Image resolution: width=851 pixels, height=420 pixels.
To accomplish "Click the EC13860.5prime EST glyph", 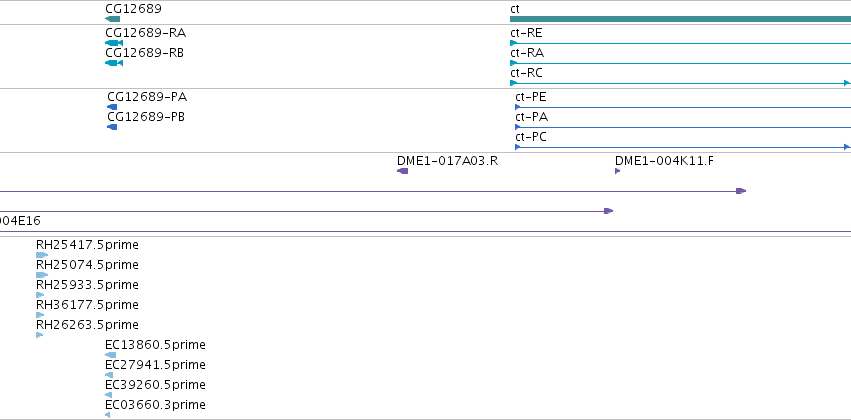I will point(111,355).
